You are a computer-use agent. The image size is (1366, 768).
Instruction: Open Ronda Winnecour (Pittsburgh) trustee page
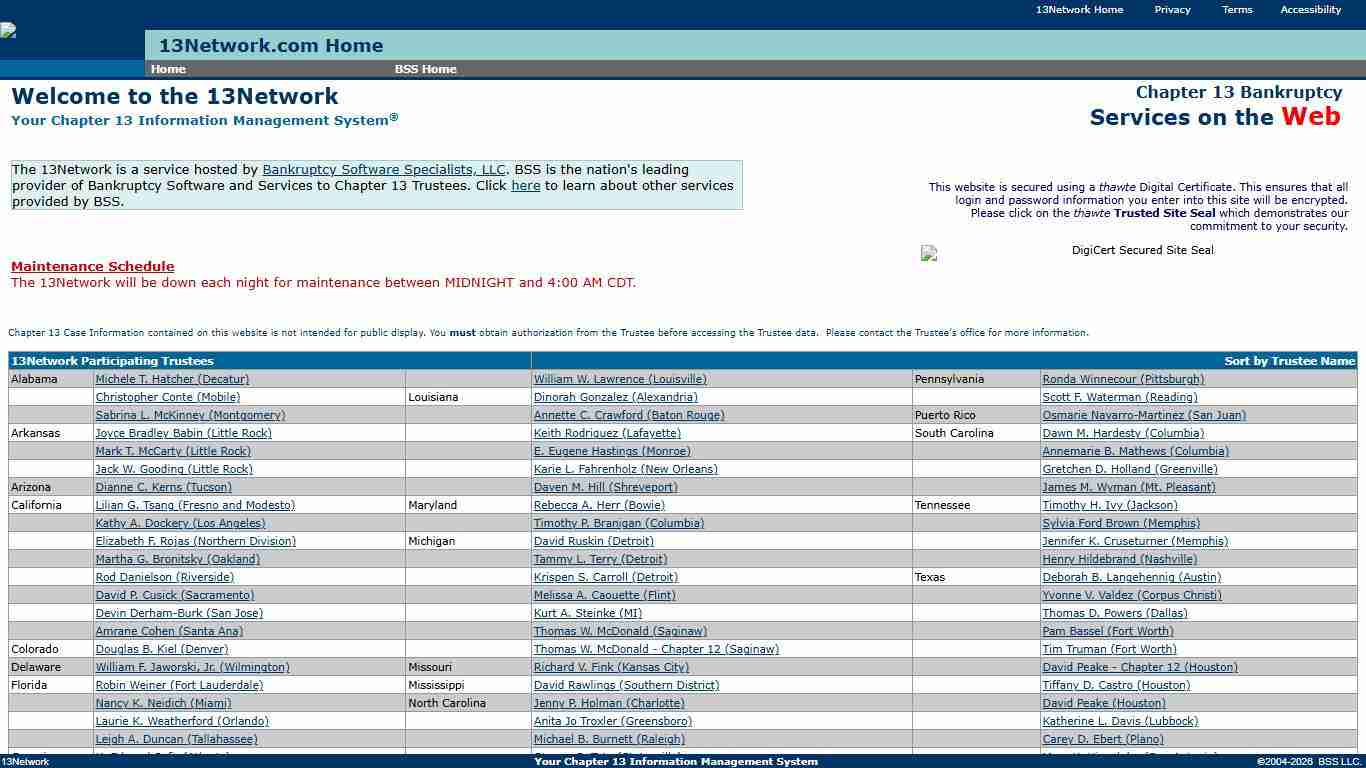1123,379
